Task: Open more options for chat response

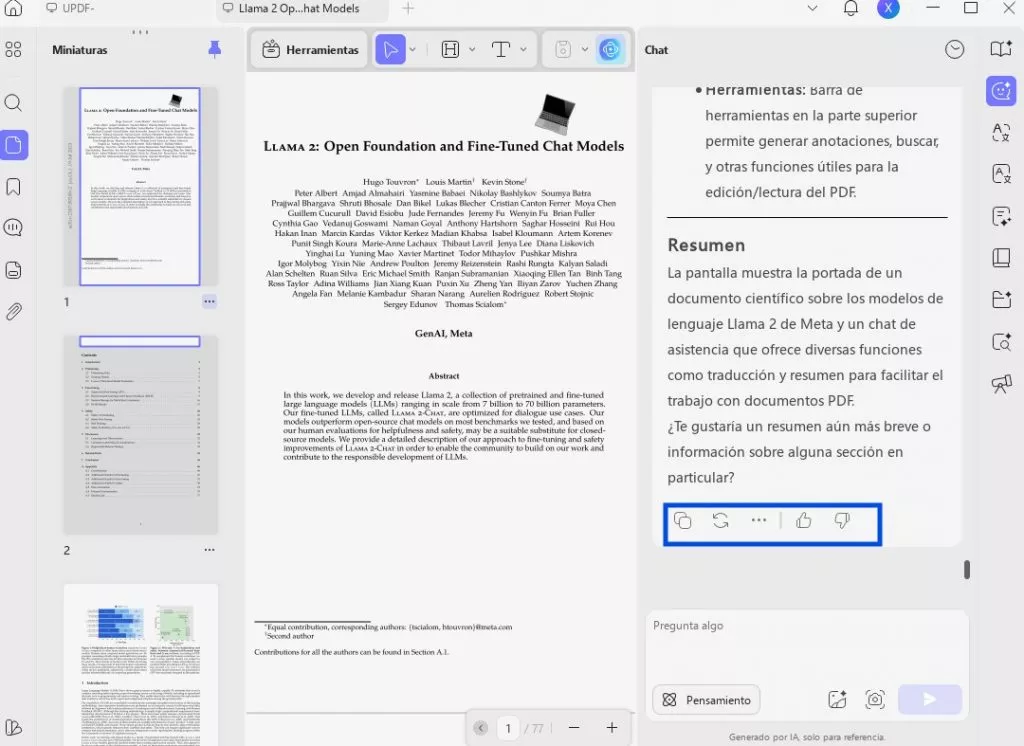Action: [758, 521]
